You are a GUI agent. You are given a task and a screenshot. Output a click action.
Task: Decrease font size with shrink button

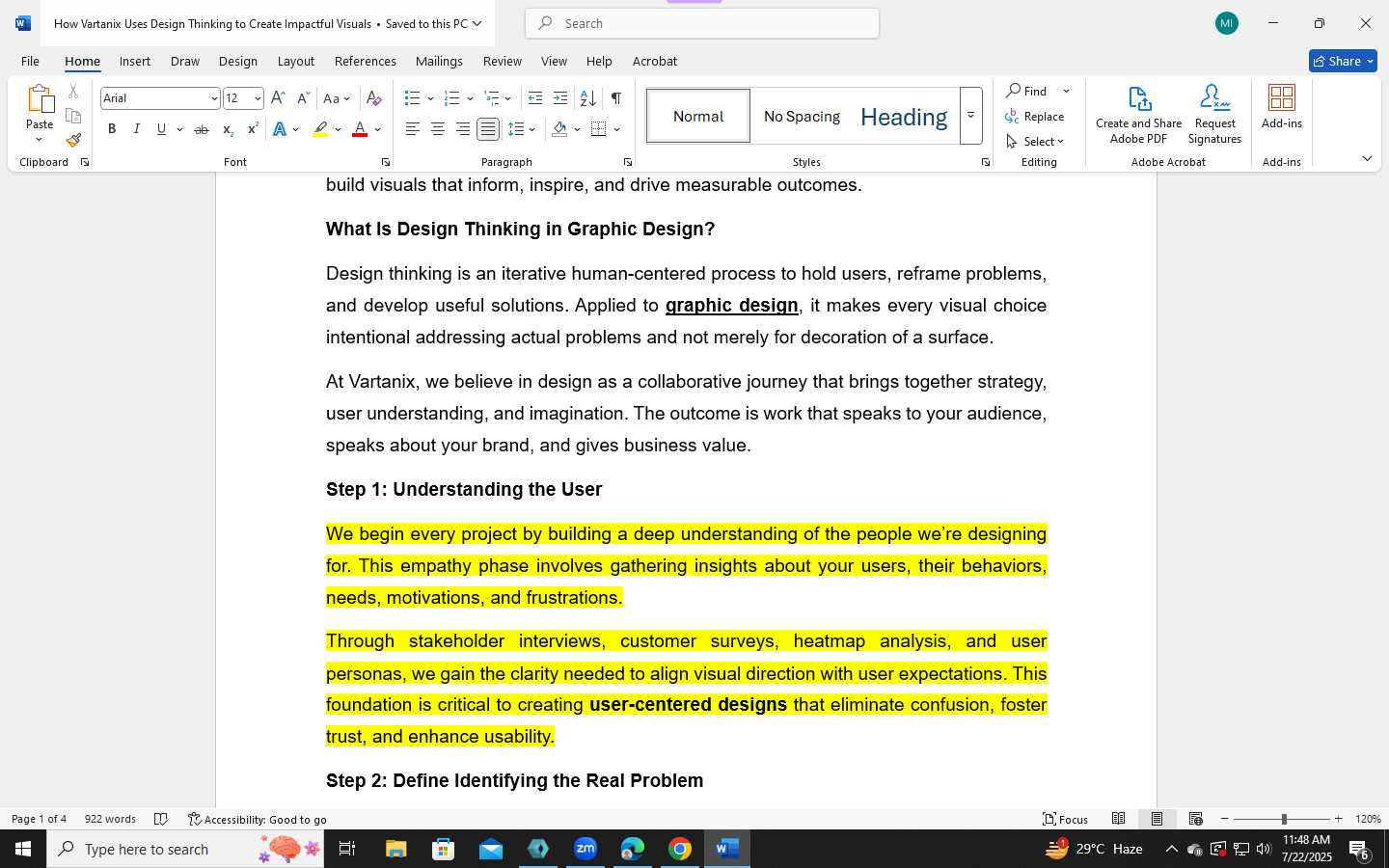303,98
